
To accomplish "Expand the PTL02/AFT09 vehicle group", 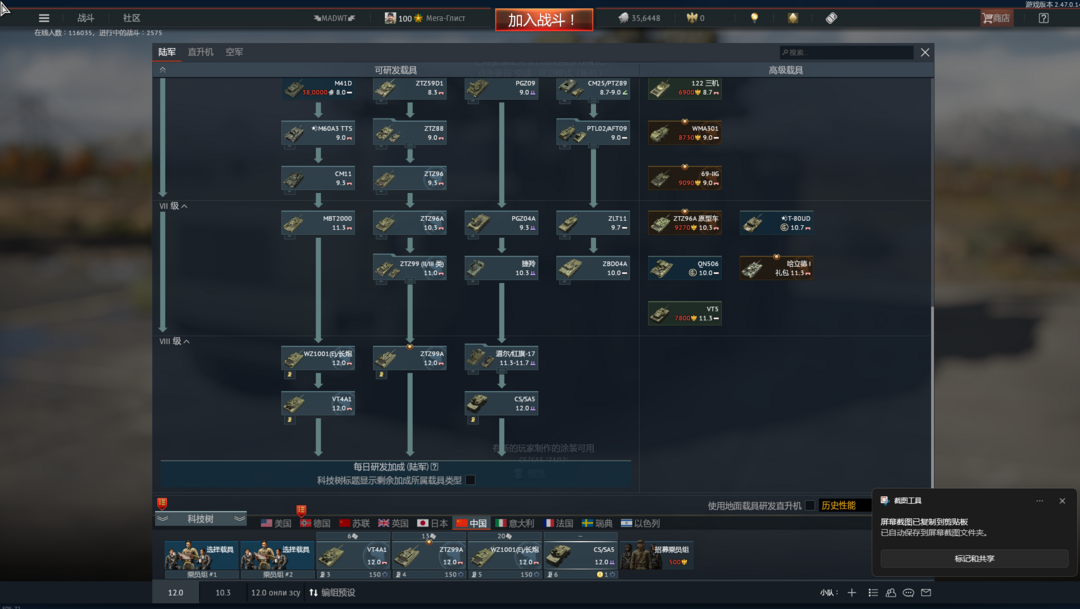I will 593,133.
